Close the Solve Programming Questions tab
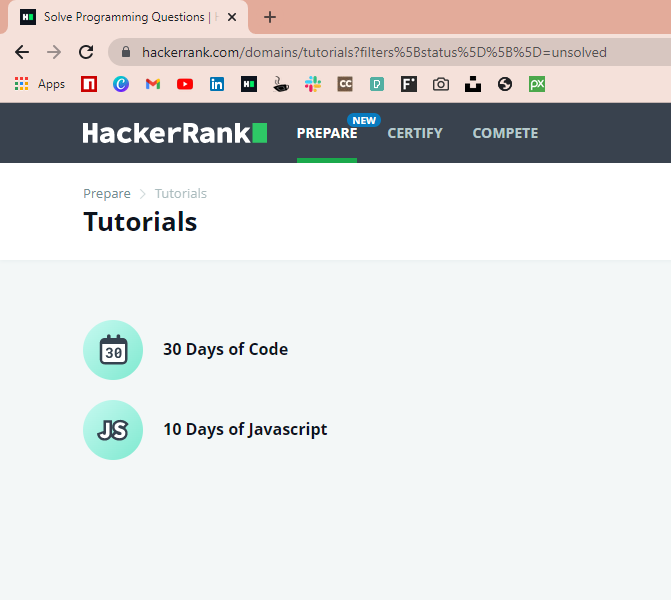Viewport: 671px width, 600px height. (232, 17)
